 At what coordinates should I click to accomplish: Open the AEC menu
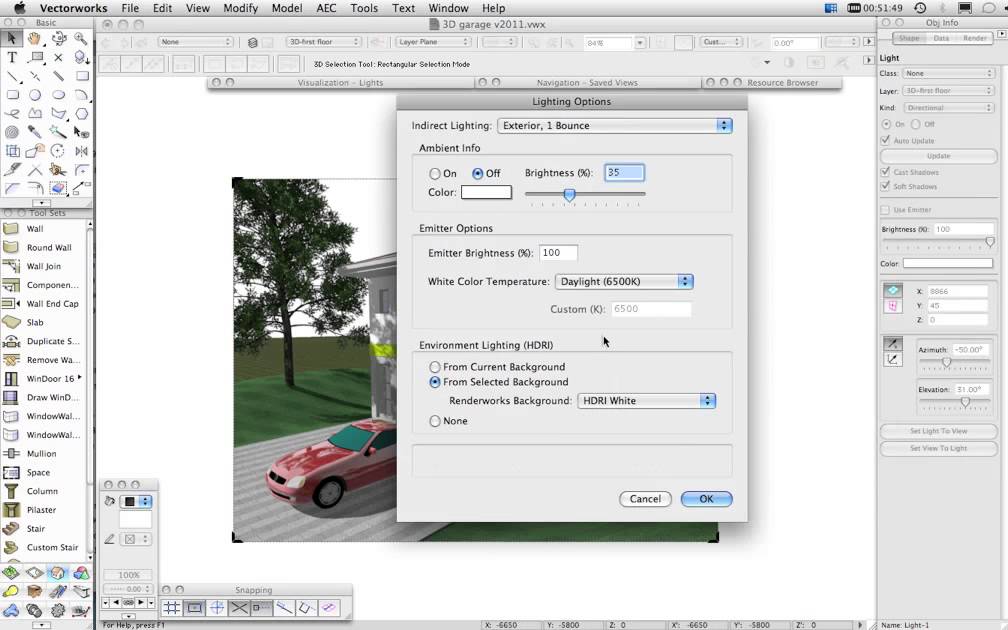click(x=327, y=8)
